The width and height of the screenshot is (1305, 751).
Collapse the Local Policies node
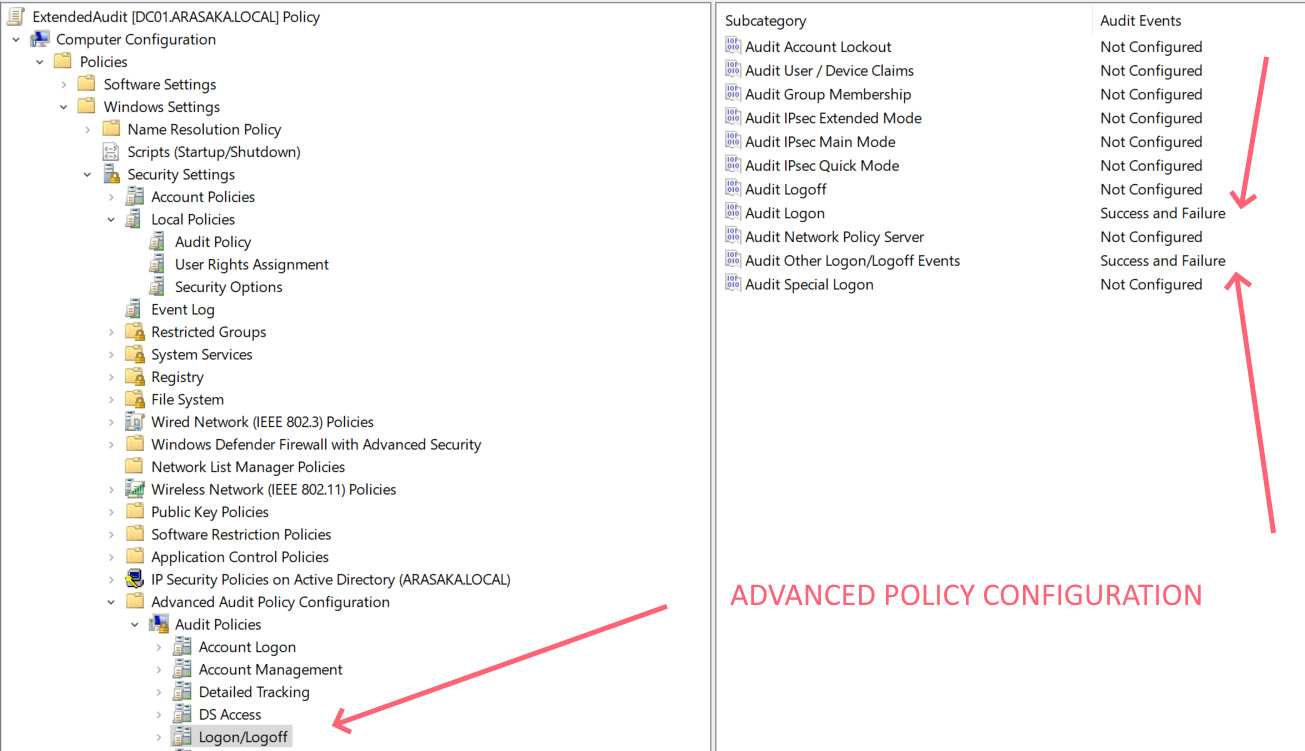pos(111,220)
